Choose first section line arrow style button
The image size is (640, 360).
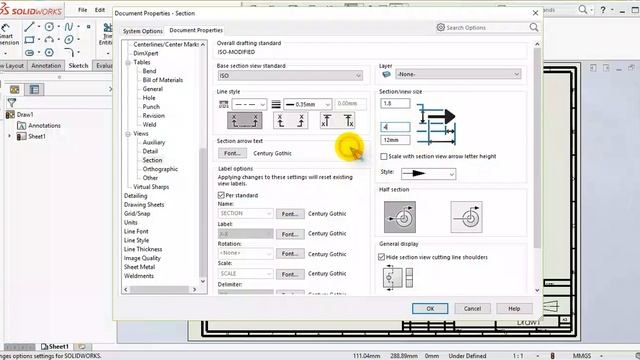(244, 121)
